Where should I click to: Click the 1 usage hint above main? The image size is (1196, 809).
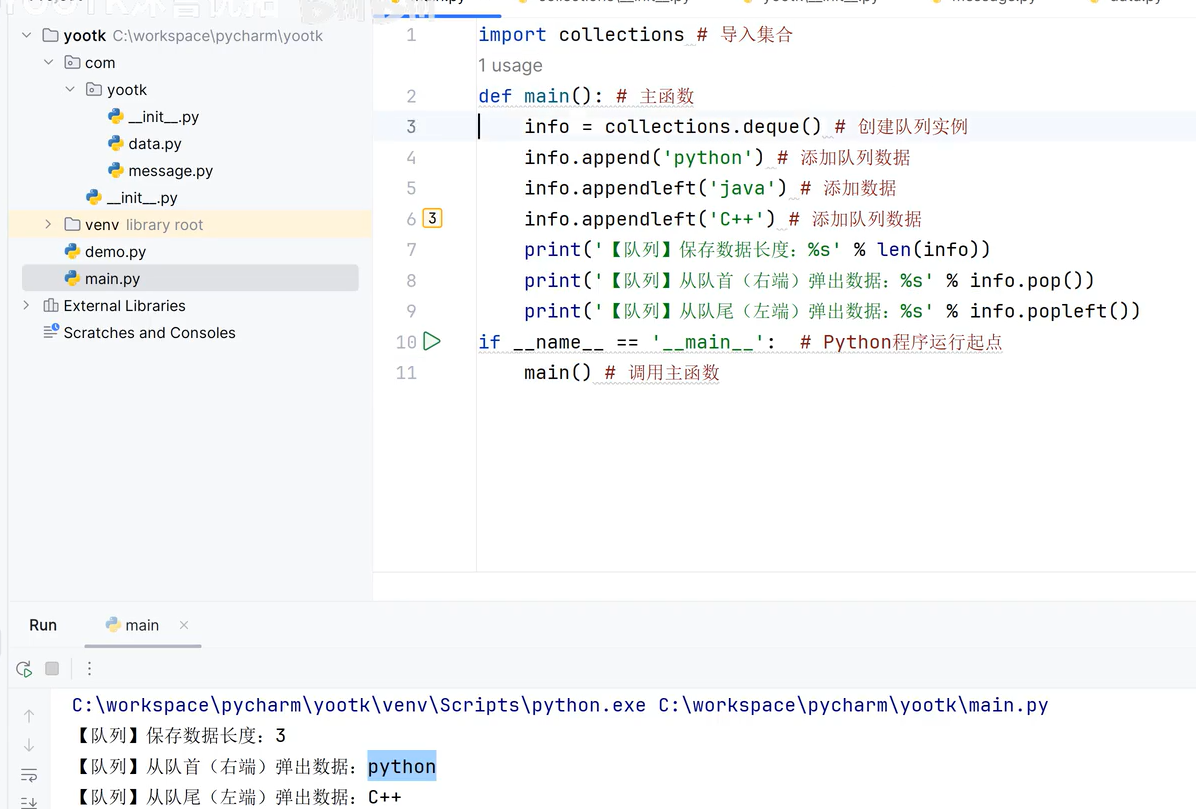point(510,66)
